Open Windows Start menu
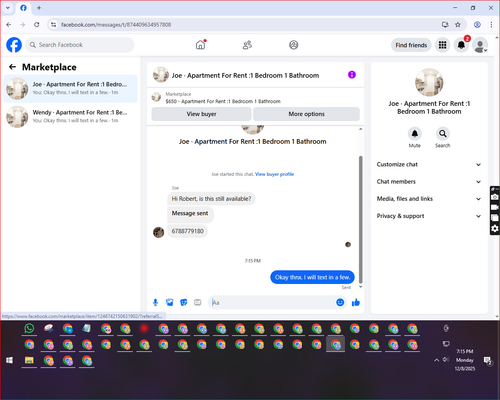This screenshot has width=500, height=400. pos(10,360)
